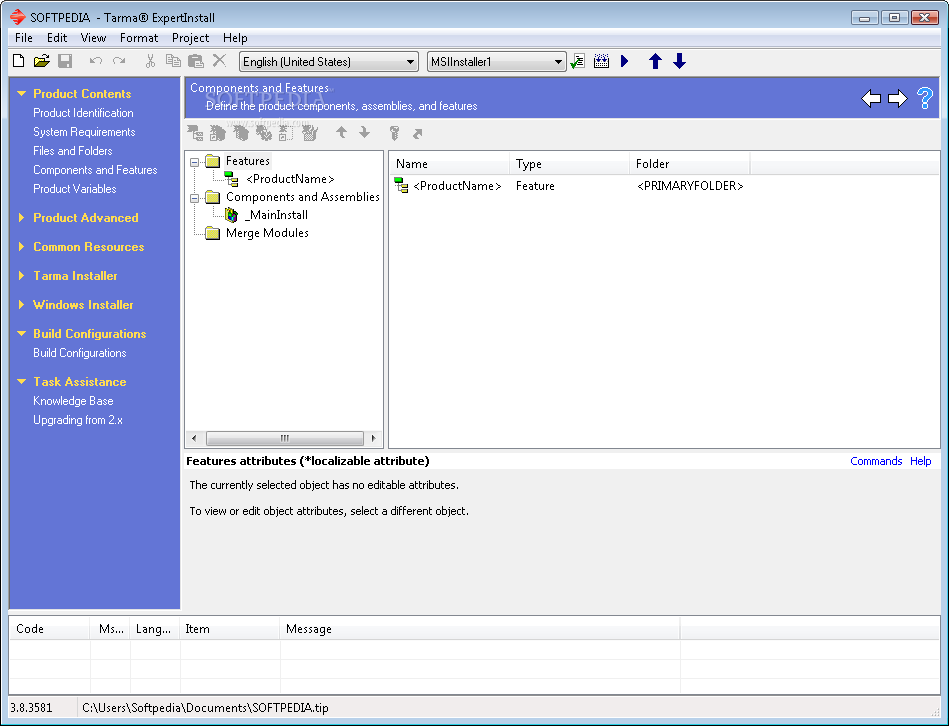Go to Product Identification page

(x=83, y=113)
